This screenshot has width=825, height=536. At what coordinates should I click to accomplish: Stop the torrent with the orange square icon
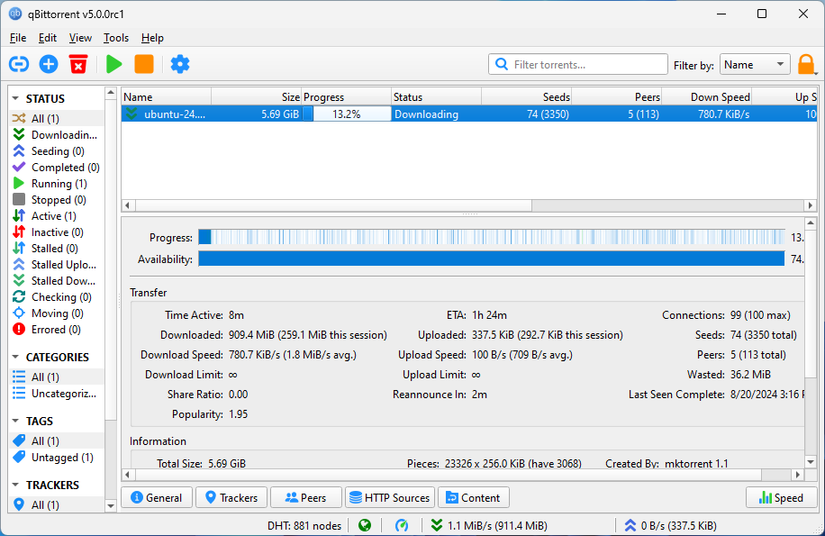point(144,64)
